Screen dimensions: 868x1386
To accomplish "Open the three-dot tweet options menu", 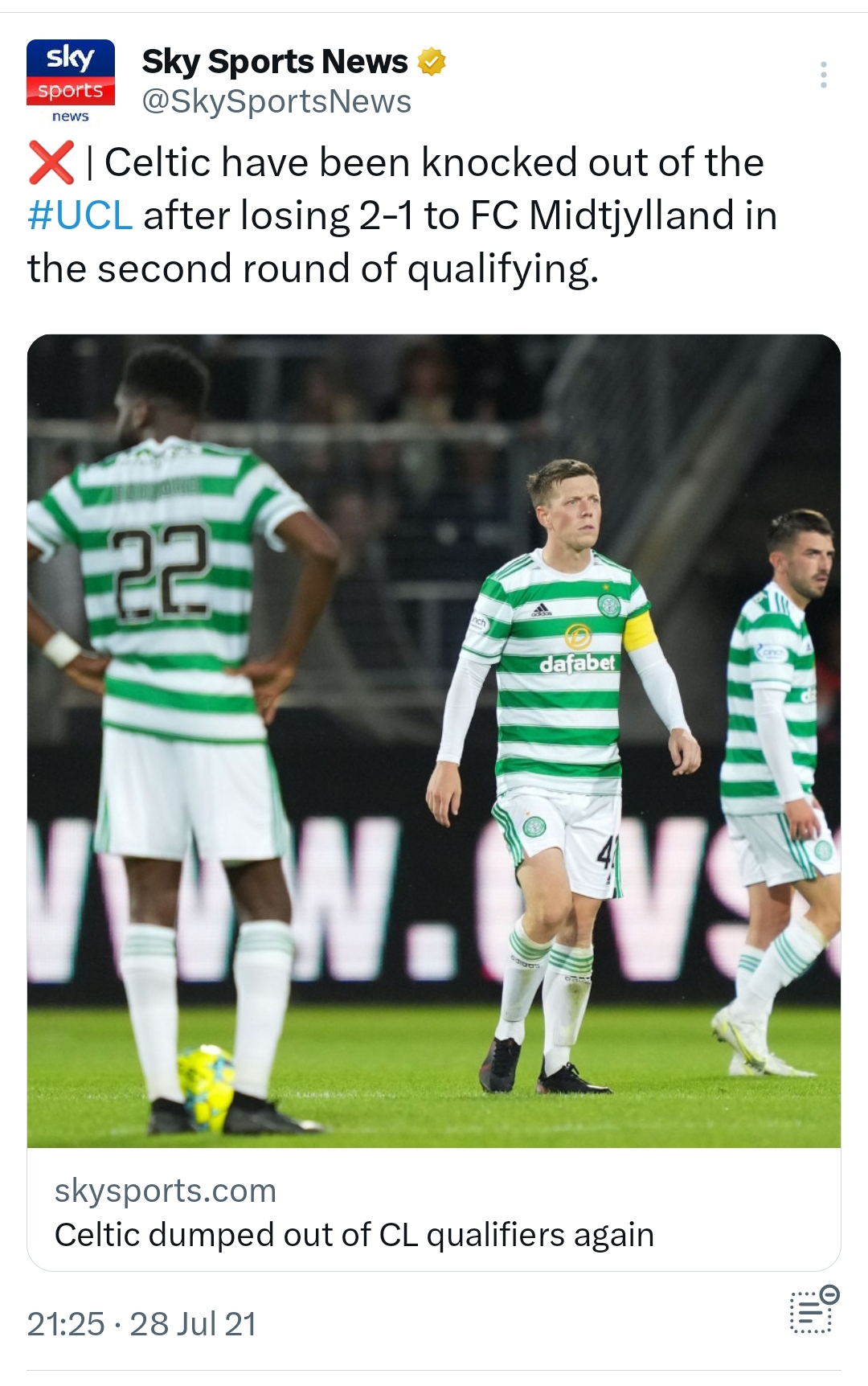I will tap(823, 75).
